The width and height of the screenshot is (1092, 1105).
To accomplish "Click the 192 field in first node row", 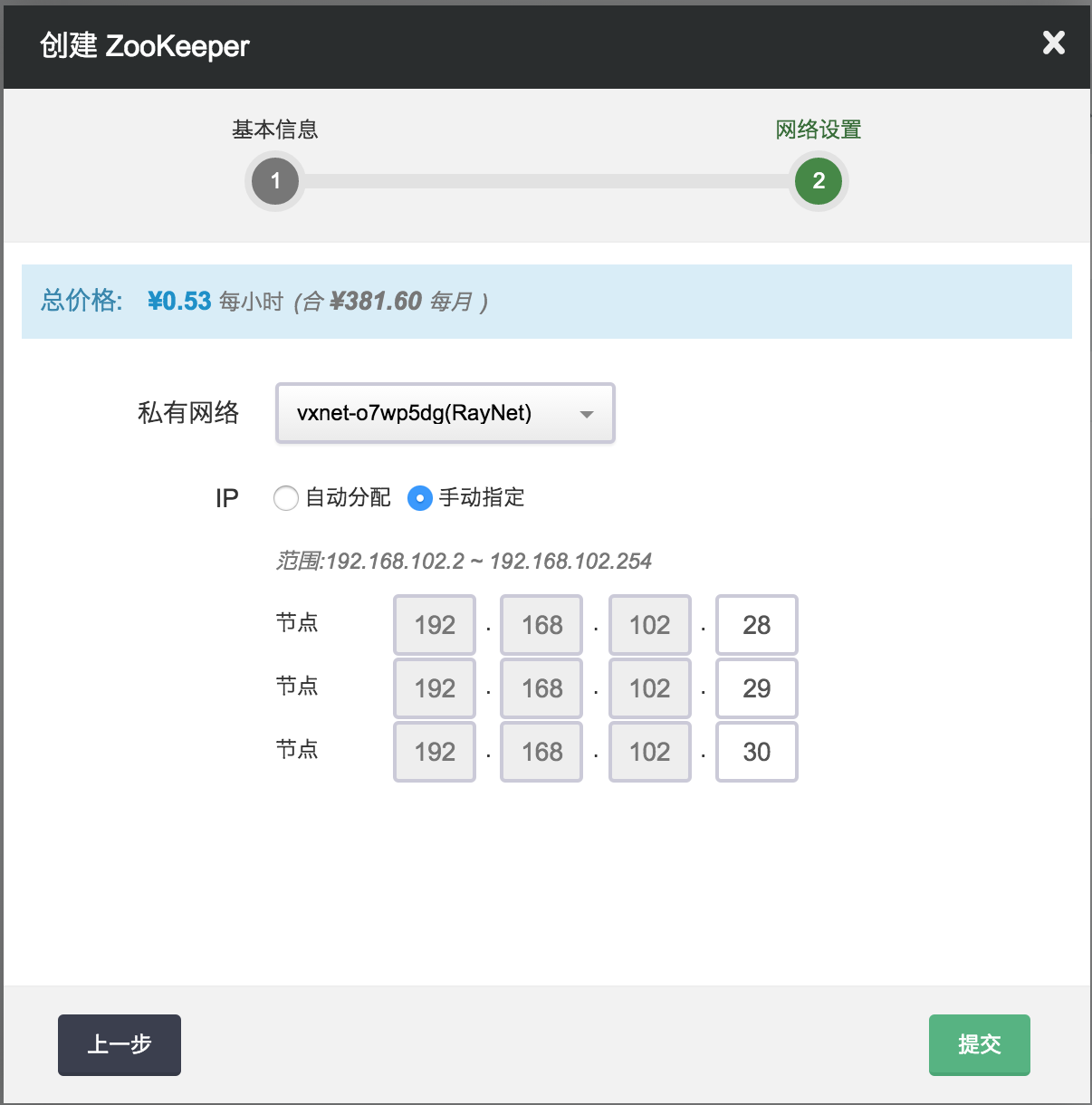I will click(x=435, y=625).
